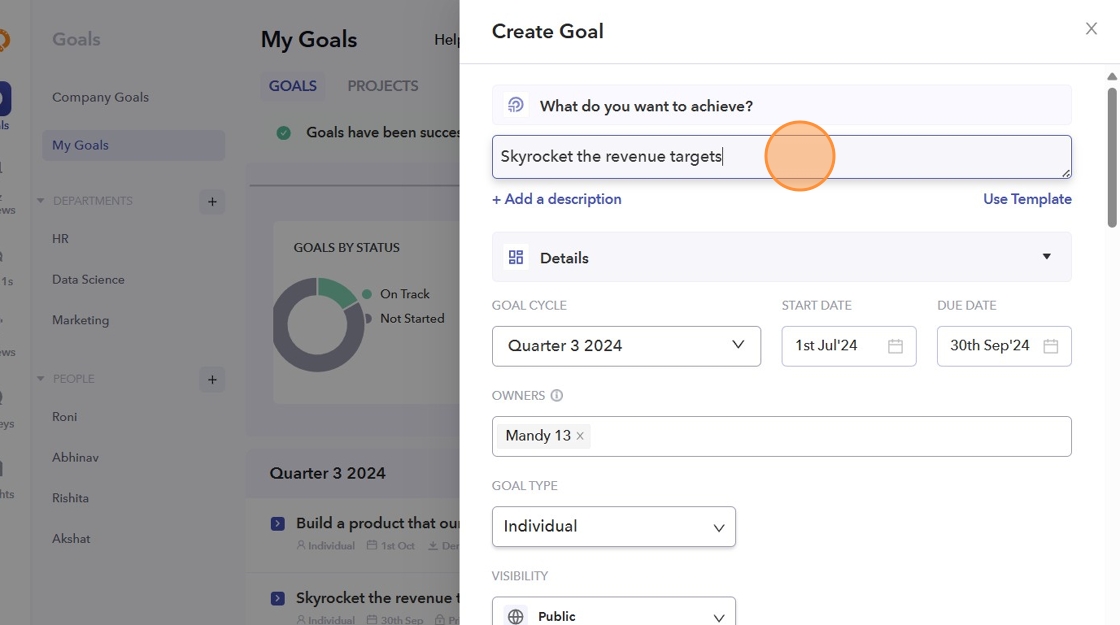Open the Goal Type Individual dropdown

pos(613,527)
